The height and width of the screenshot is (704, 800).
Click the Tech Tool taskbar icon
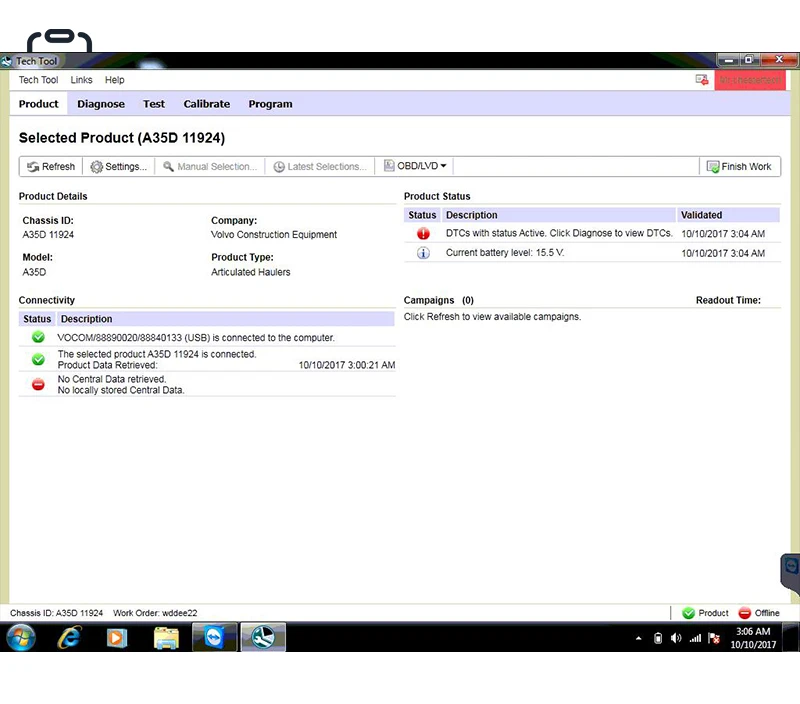[x=263, y=637]
